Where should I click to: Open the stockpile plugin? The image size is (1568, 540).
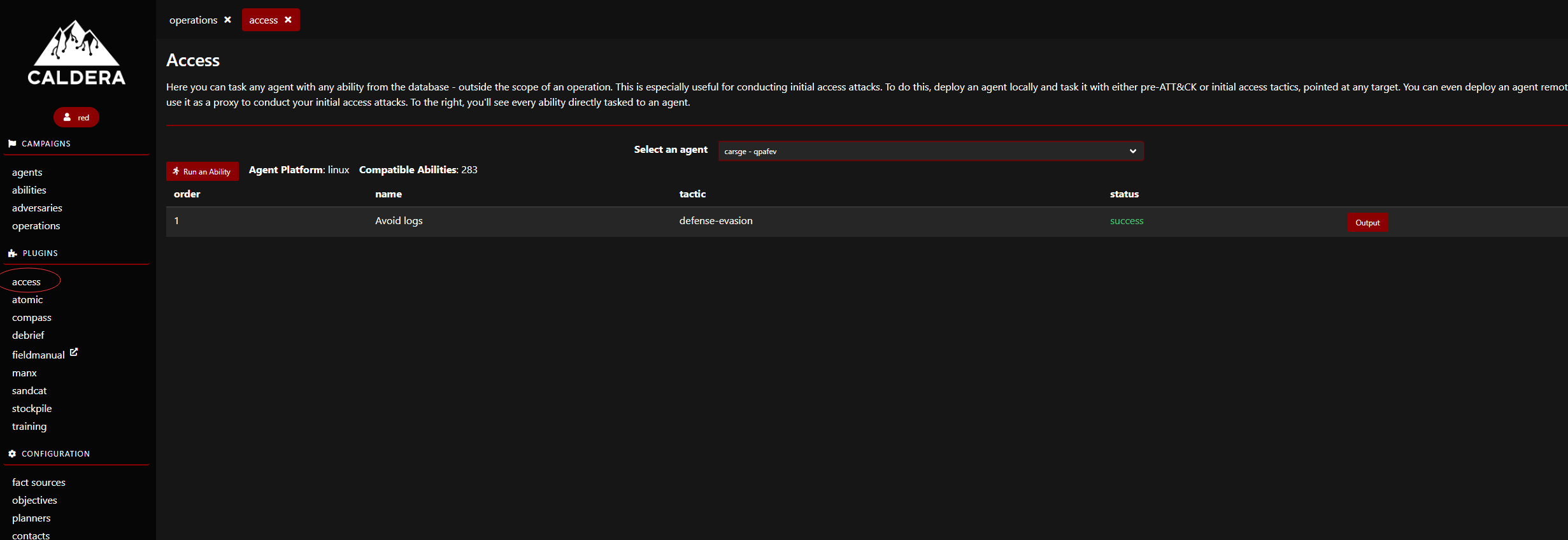[32, 408]
